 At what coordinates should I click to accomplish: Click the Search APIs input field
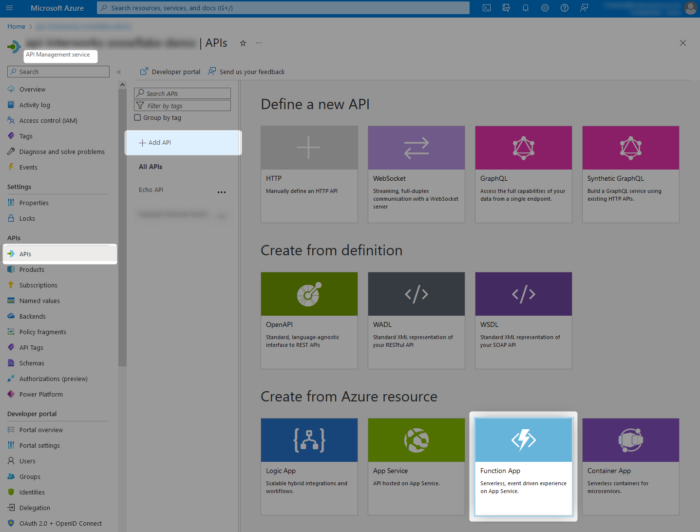(185, 93)
